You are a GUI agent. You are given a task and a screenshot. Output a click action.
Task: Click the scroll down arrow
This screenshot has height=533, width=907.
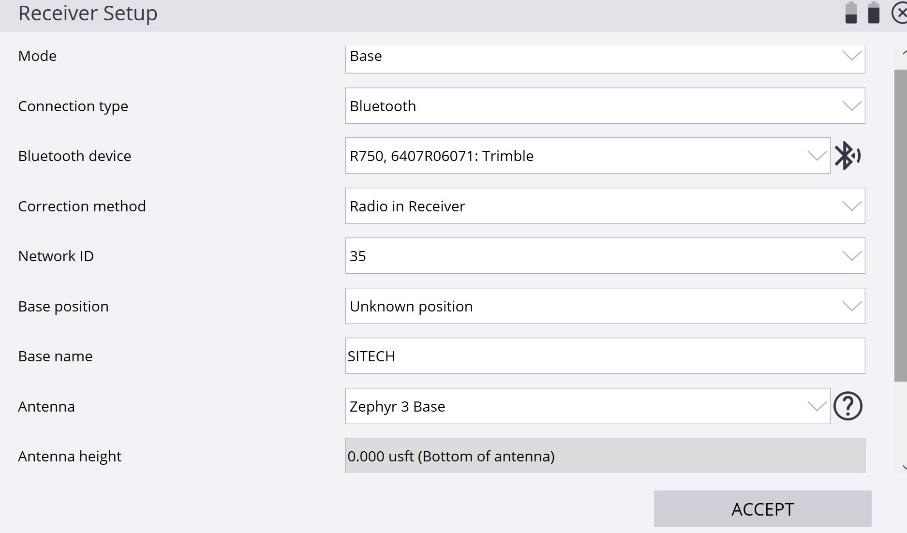[x=903, y=466]
